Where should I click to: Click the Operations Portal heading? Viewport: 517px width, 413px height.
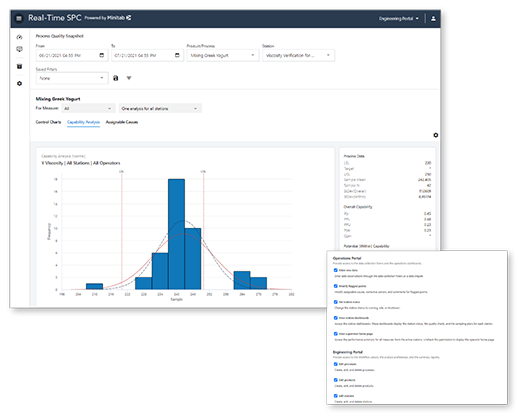point(347,258)
